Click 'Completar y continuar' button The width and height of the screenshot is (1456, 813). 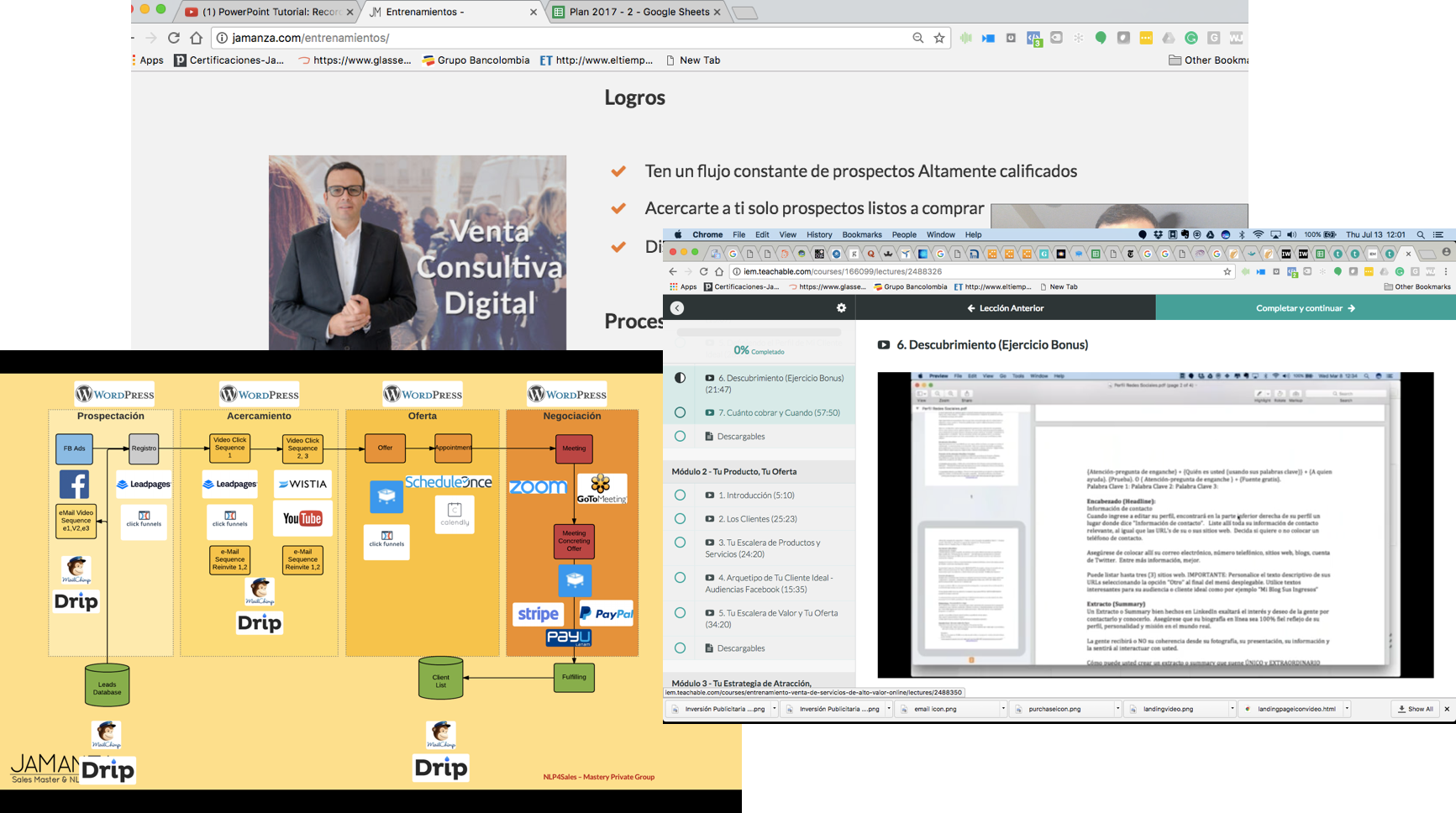1305,308
